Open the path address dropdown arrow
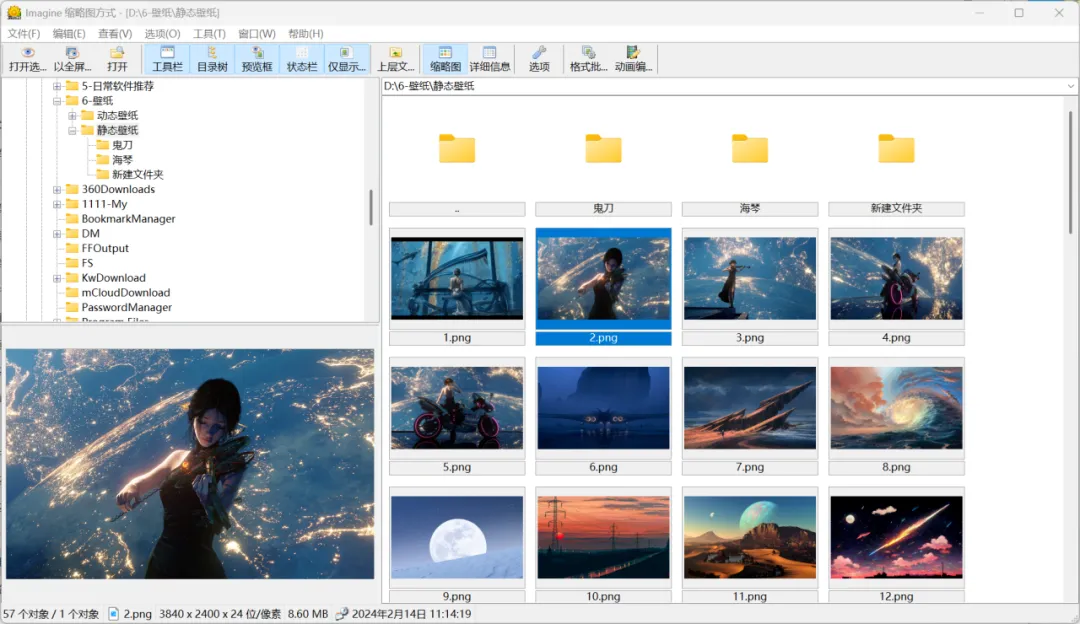1080x624 pixels. (x=1070, y=86)
